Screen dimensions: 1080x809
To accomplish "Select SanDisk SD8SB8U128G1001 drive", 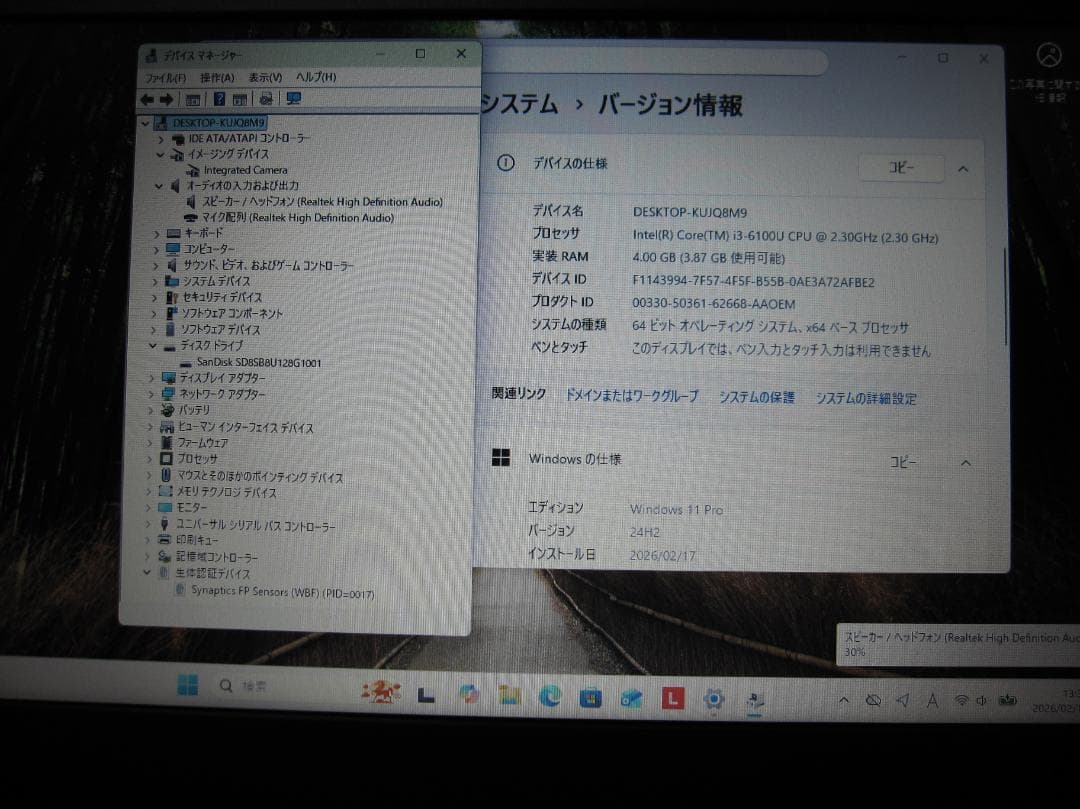I will tap(258, 362).
